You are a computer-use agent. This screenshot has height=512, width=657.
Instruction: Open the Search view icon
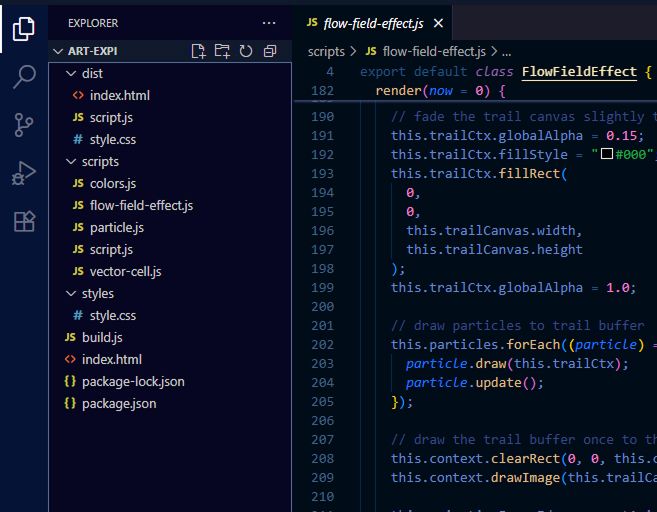(24, 77)
